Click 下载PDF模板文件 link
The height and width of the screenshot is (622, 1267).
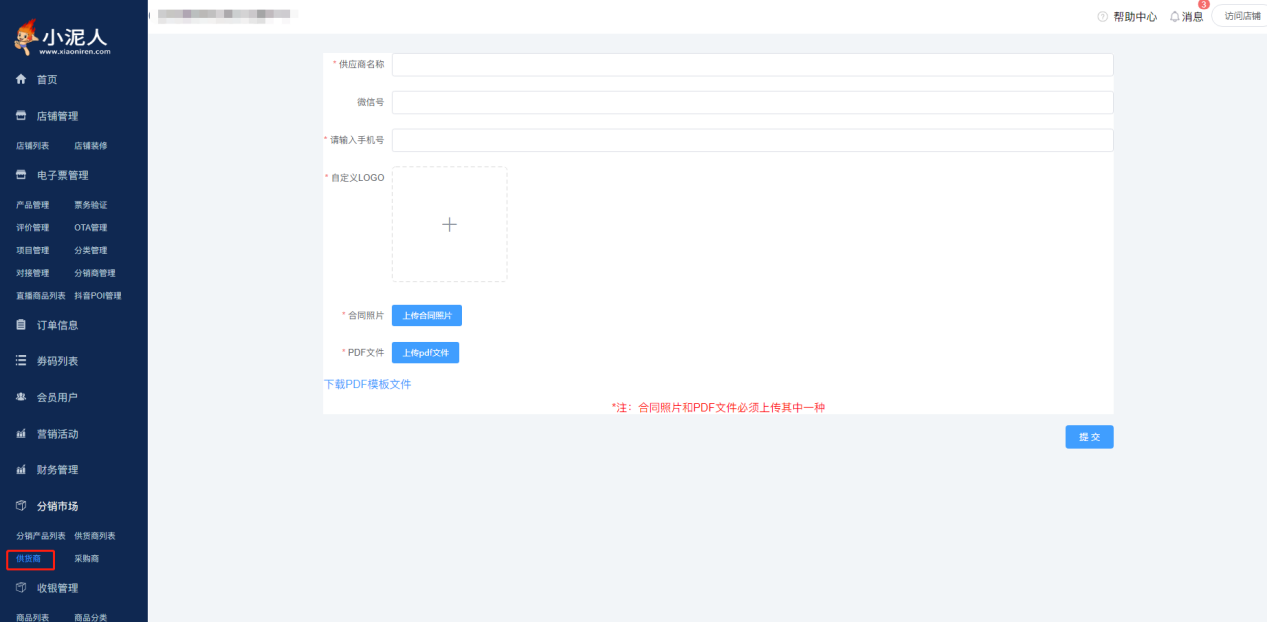[367, 384]
